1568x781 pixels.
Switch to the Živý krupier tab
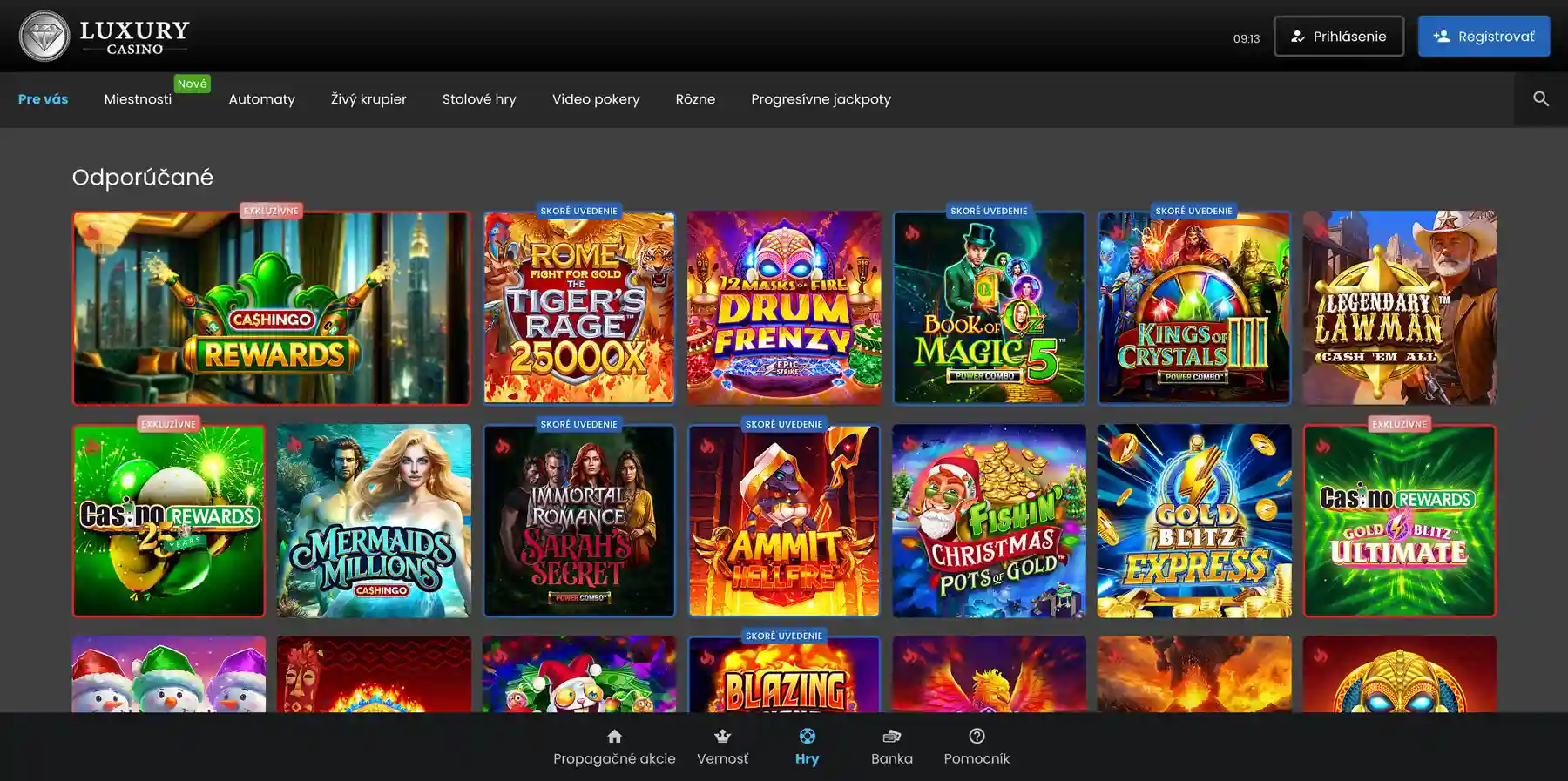(x=368, y=99)
